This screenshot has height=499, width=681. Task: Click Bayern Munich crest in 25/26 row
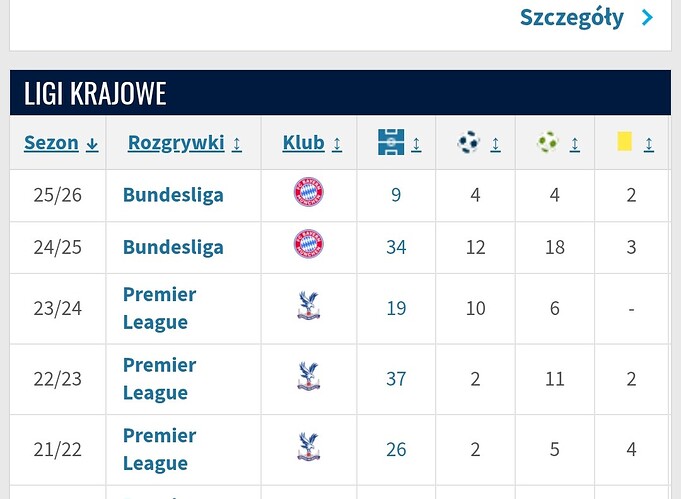tap(308, 194)
